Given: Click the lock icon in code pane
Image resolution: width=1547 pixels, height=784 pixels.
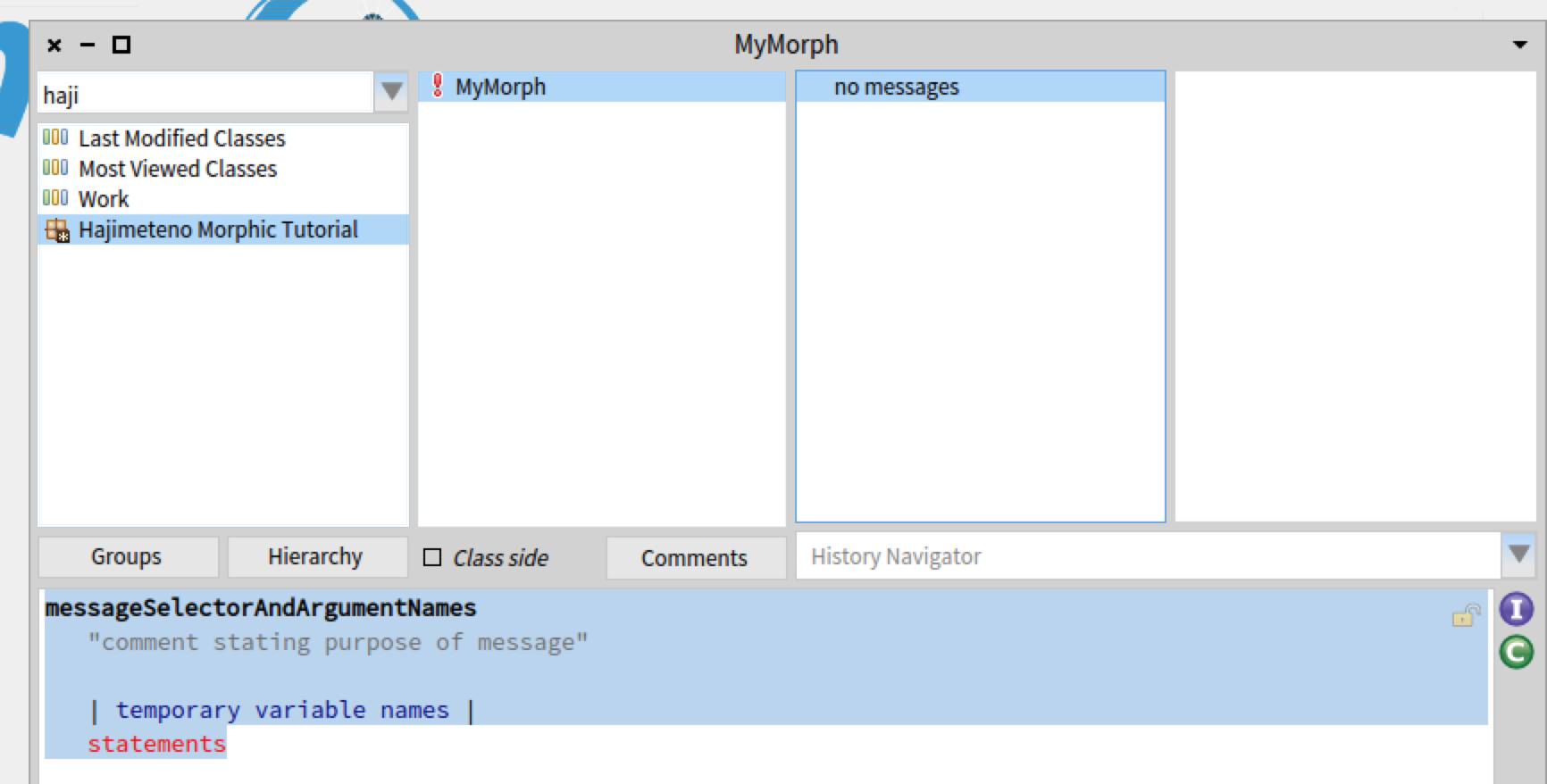Looking at the screenshot, I should click(1466, 615).
